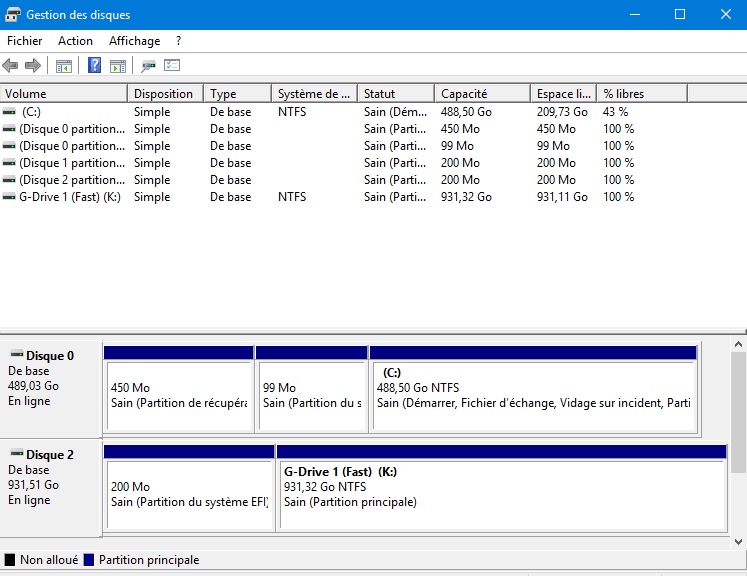Click the Disk Management title bar icon
This screenshot has width=747, height=576.
(14, 15)
